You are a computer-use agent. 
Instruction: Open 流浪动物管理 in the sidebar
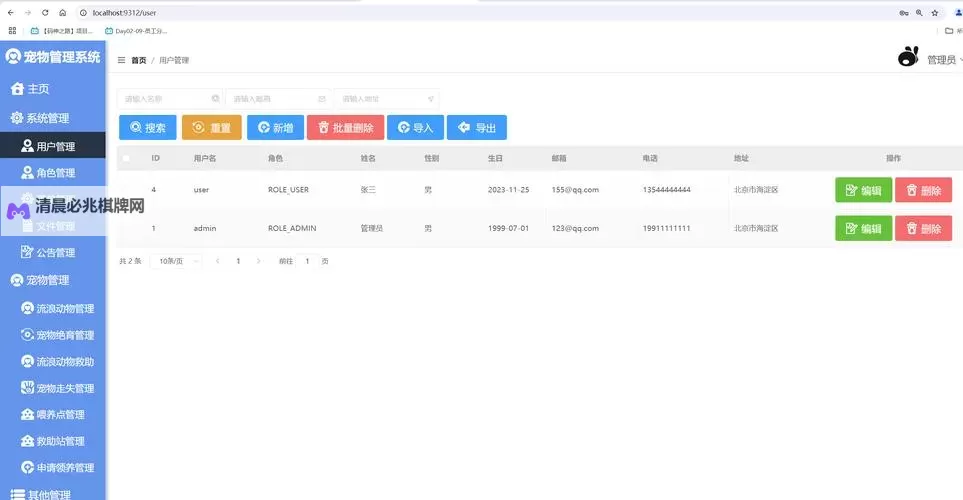point(53,308)
